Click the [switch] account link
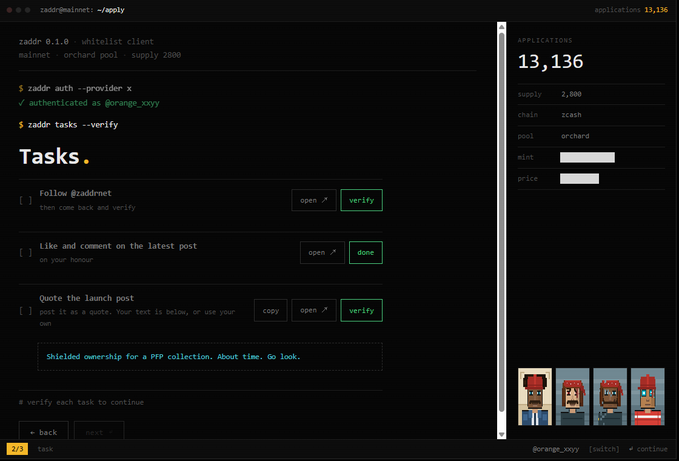679x461 pixels. (604, 449)
